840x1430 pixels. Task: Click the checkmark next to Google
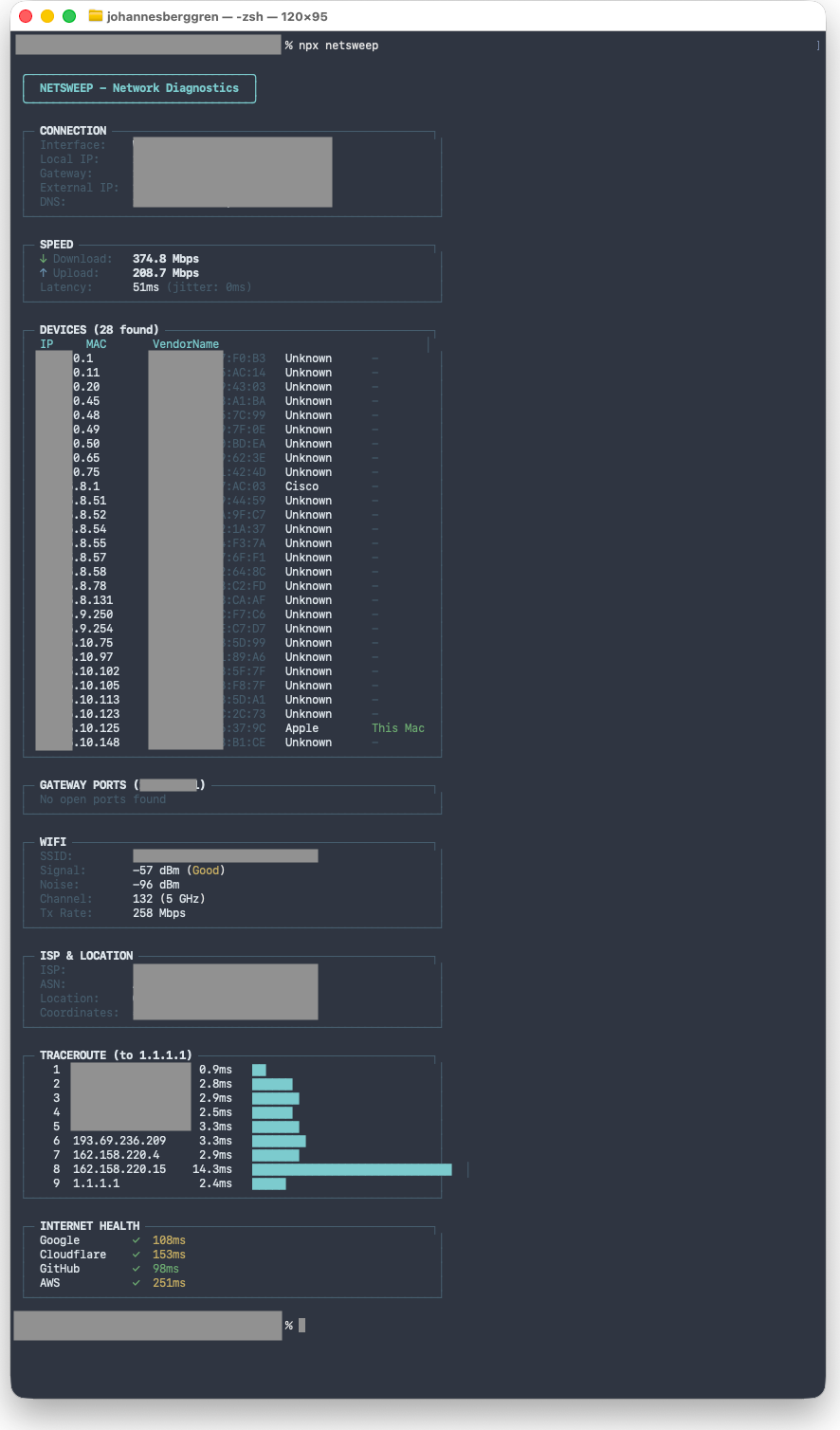click(x=137, y=1240)
